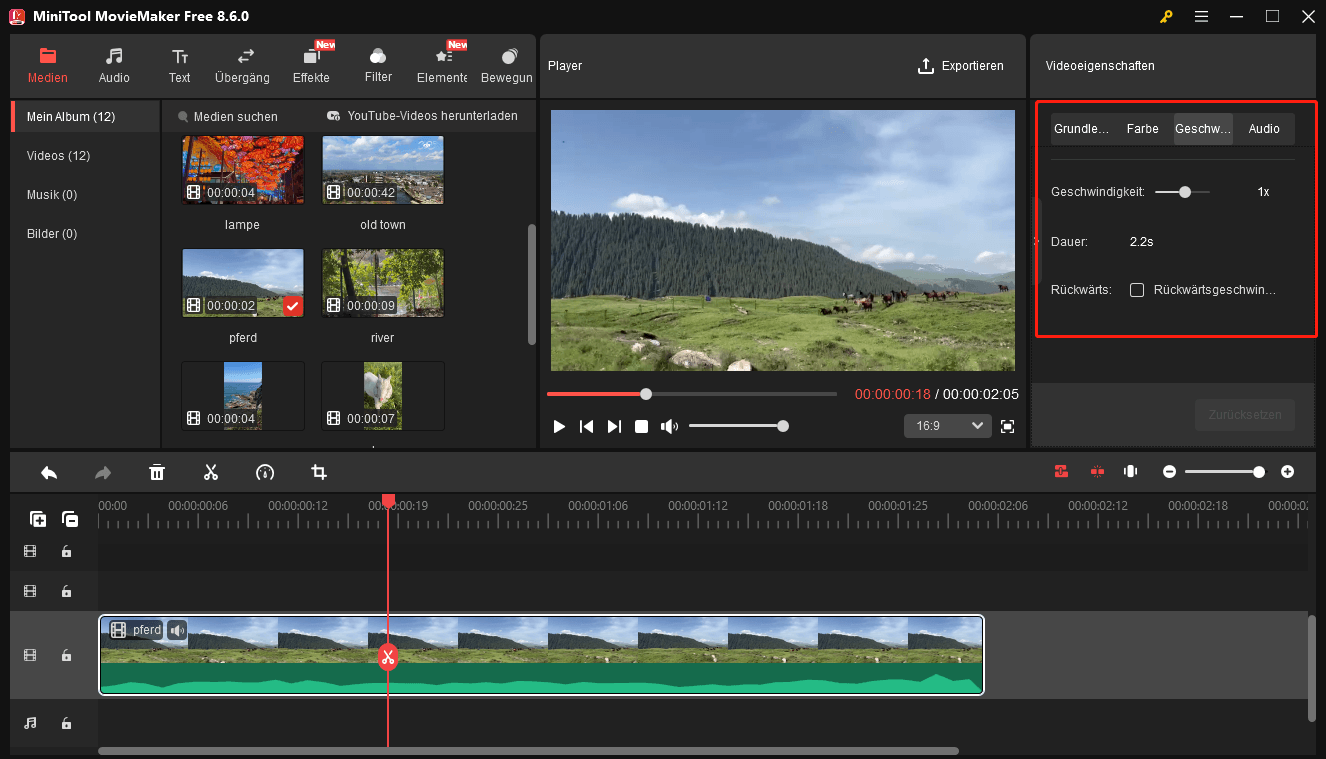This screenshot has height=759, width=1326.
Task: Open the 16:9 aspect ratio dropdown
Action: 947,425
